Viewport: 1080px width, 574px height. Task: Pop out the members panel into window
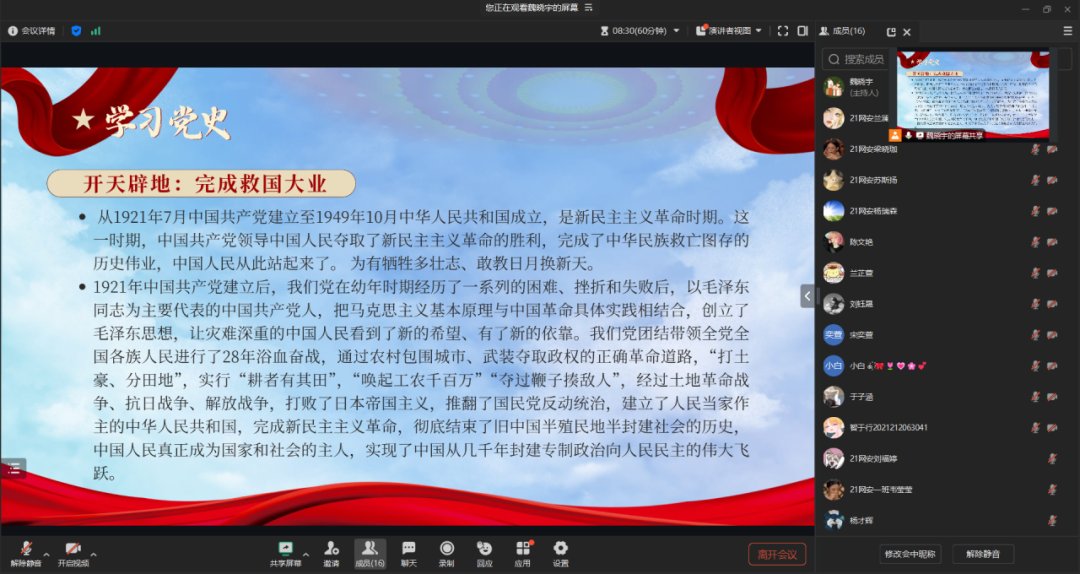coord(891,32)
